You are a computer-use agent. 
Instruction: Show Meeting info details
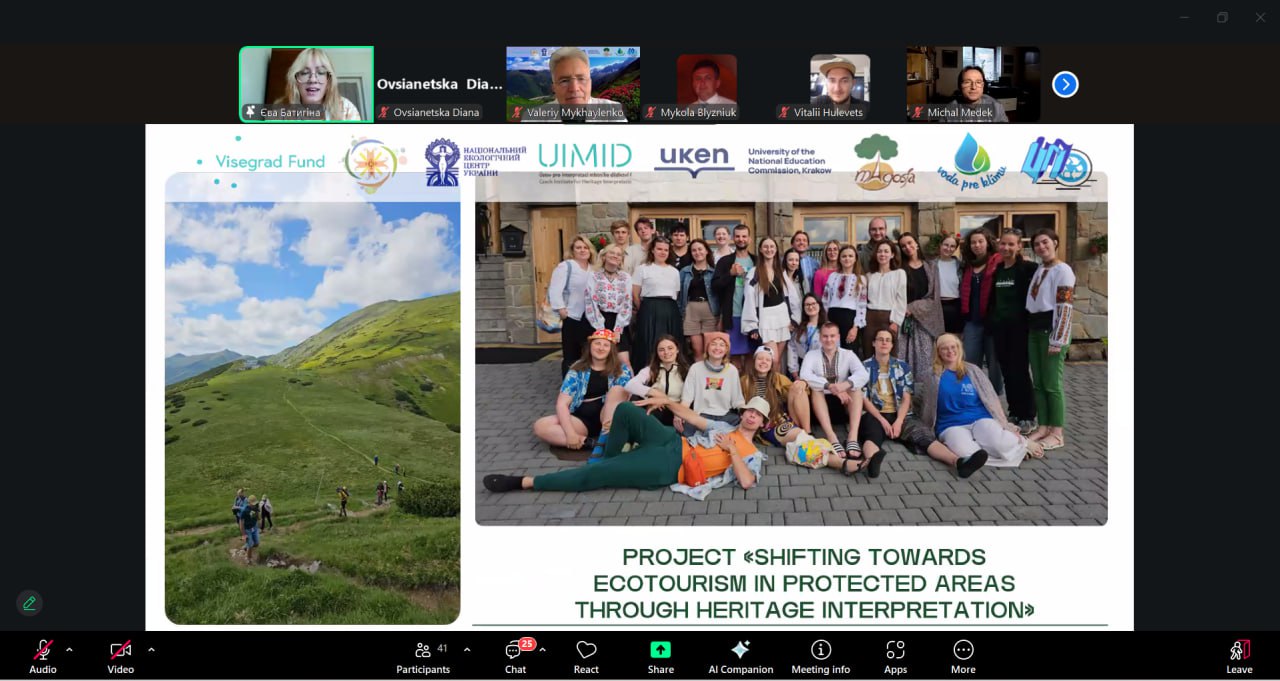[x=820, y=655]
